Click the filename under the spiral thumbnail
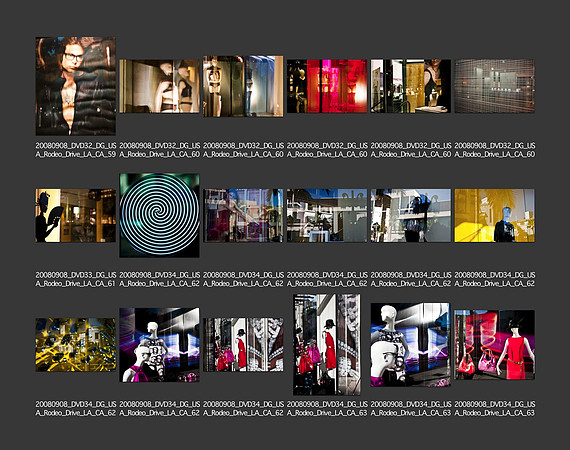 160,279
